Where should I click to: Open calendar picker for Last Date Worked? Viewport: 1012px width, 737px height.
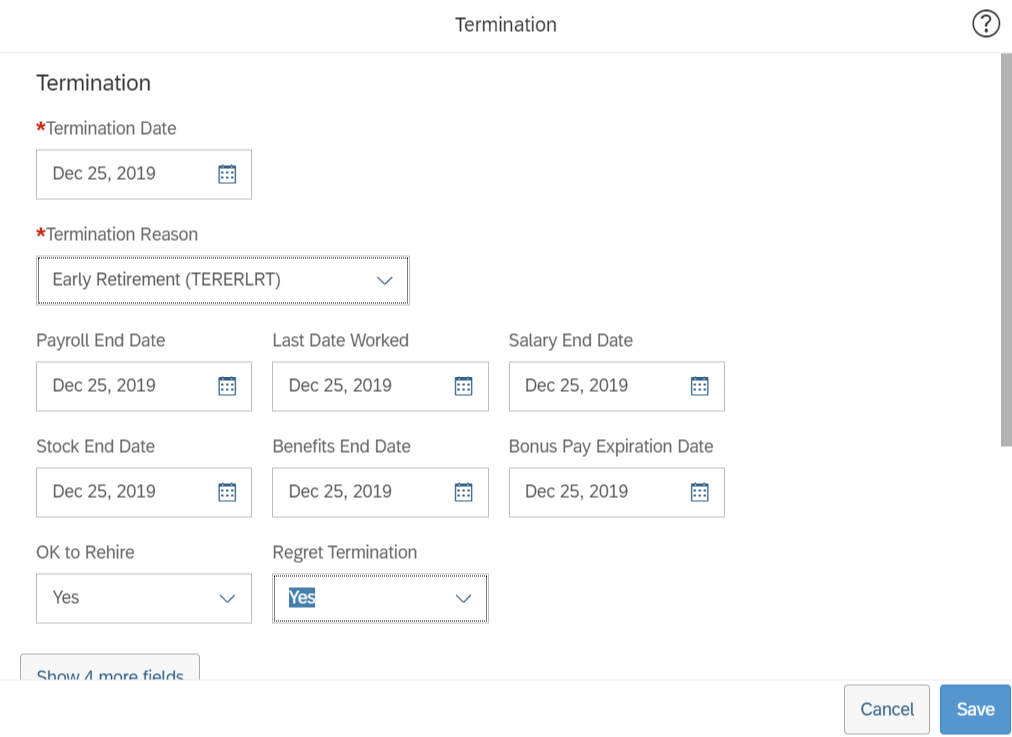tap(463, 386)
